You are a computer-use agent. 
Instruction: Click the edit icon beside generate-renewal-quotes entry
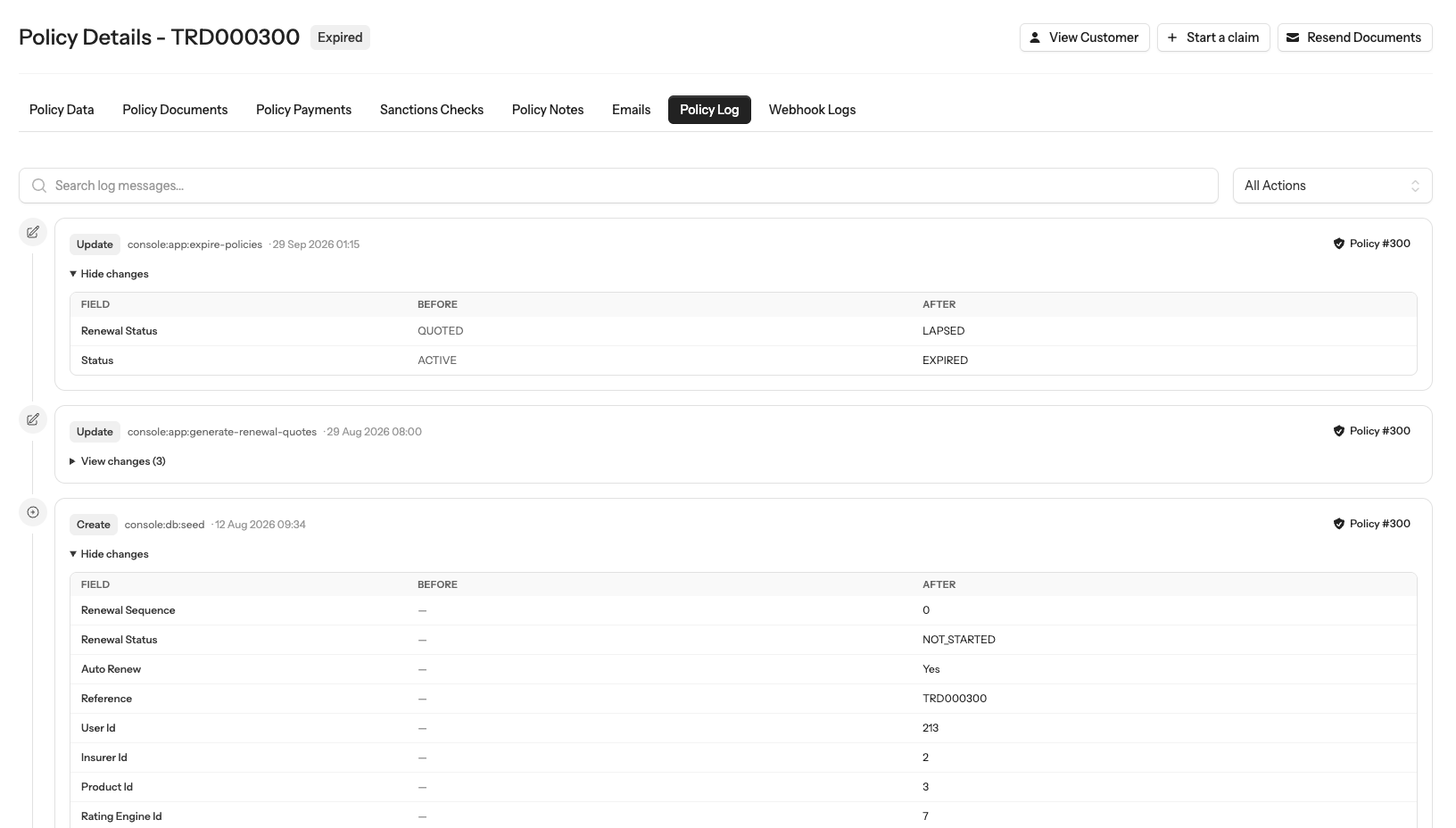point(33,419)
